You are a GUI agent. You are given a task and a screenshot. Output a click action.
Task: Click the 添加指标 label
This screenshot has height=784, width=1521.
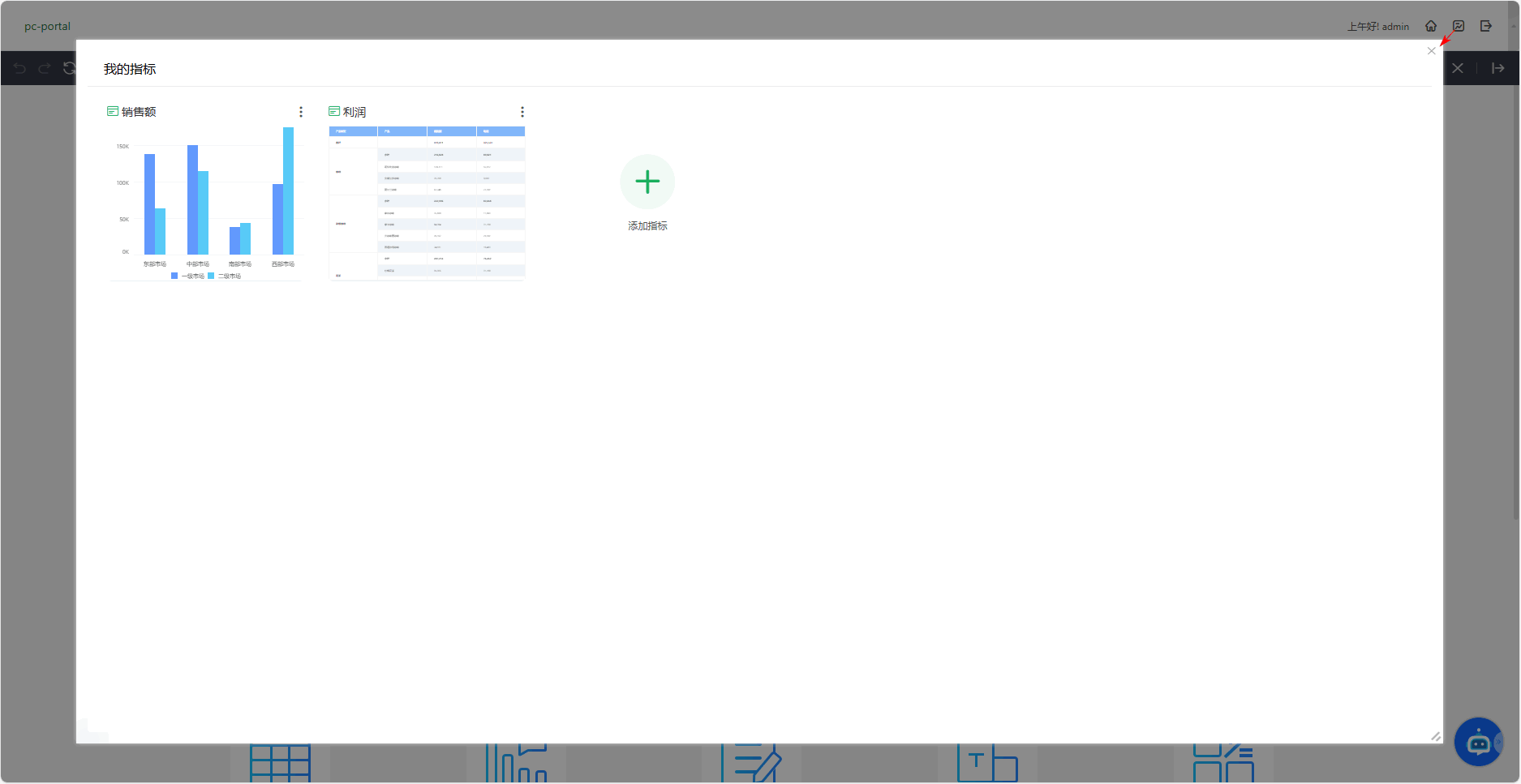coord(647,226)
